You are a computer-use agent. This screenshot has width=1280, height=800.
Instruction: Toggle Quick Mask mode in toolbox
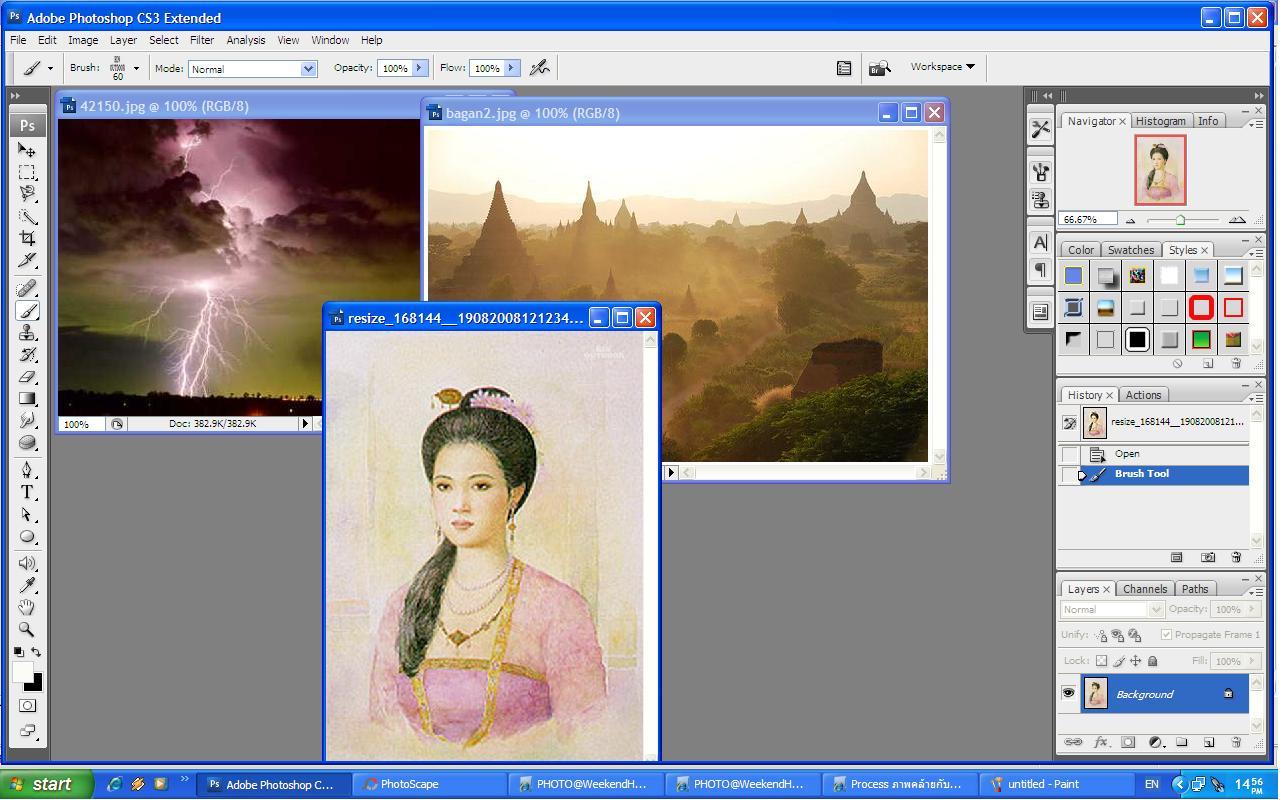(x=27, y=706)
